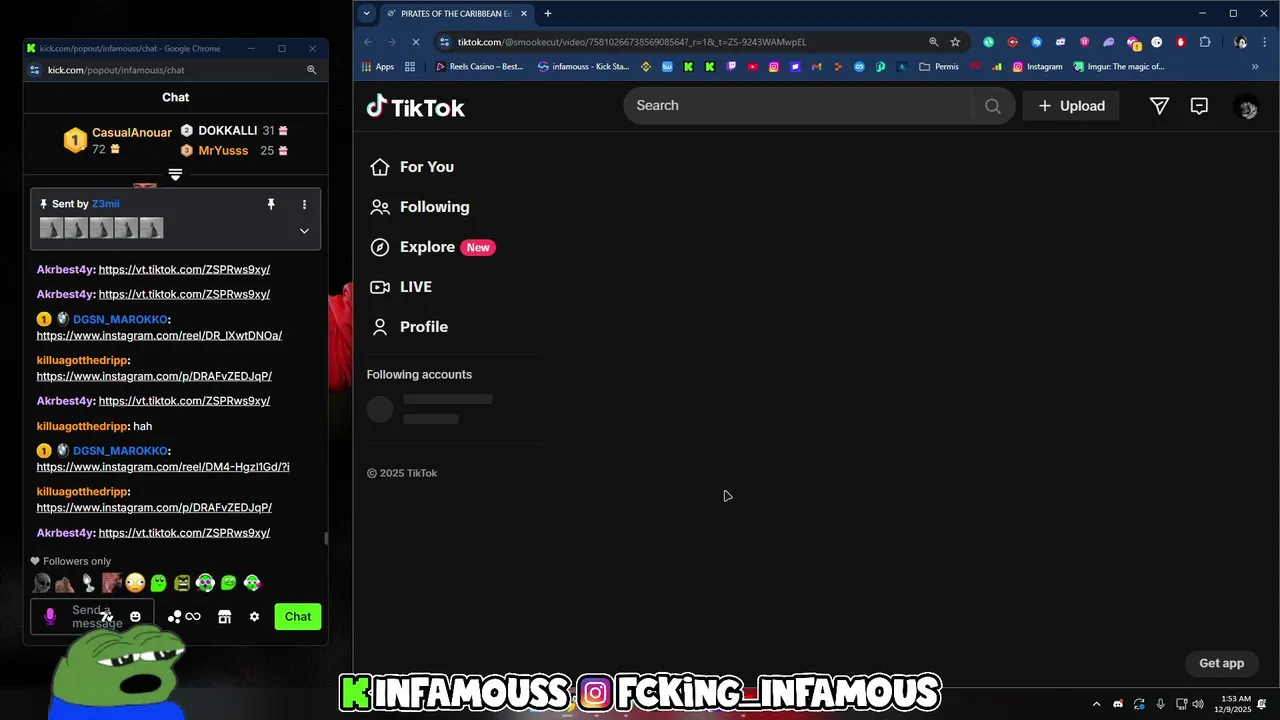This screenshot has height=720, width=1280.
Task: Open the Chrome extensions puzzle icon
Action: (x=1204, y=42)
